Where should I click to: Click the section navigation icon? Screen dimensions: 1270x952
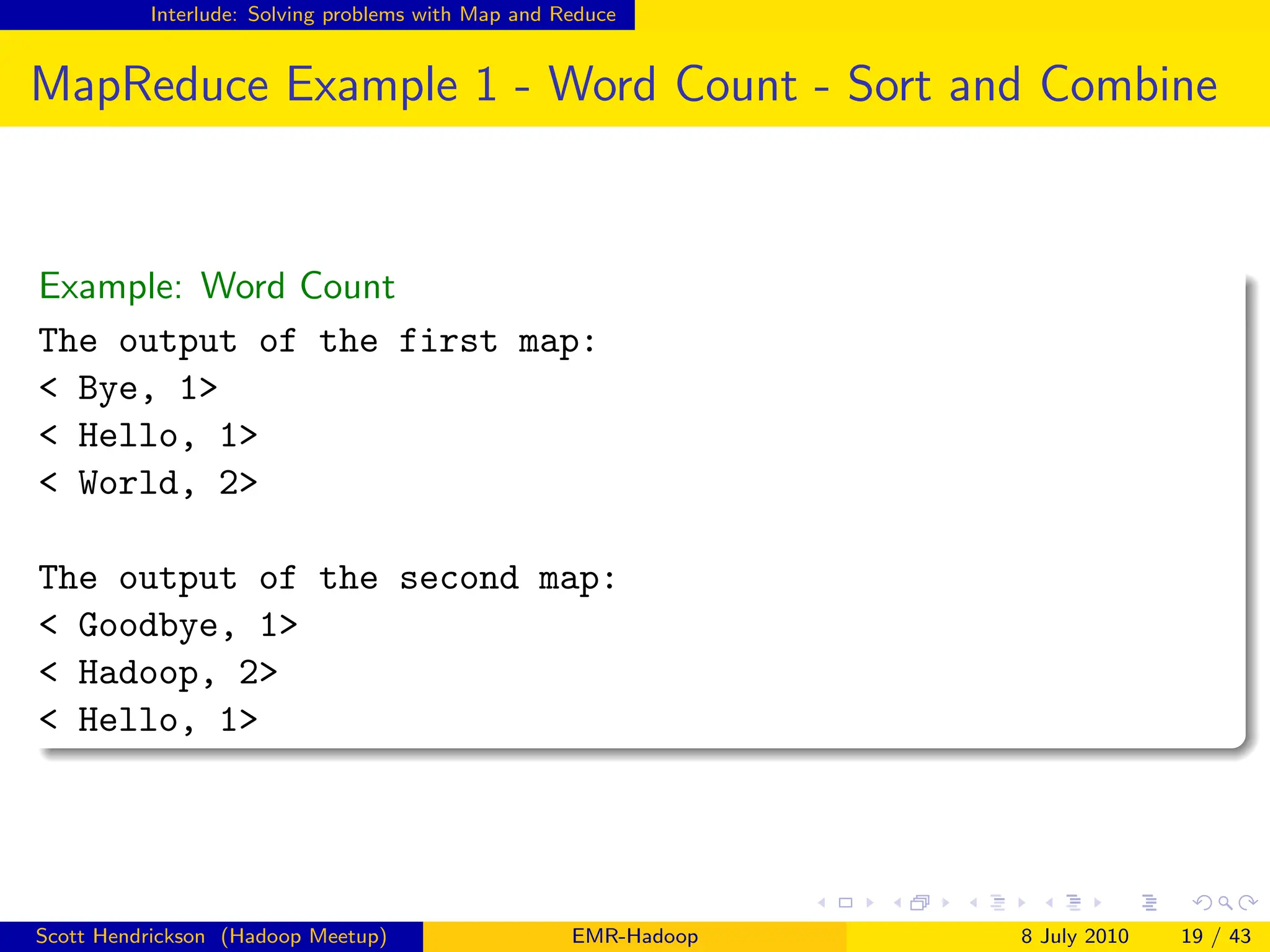coord(1074,903)
